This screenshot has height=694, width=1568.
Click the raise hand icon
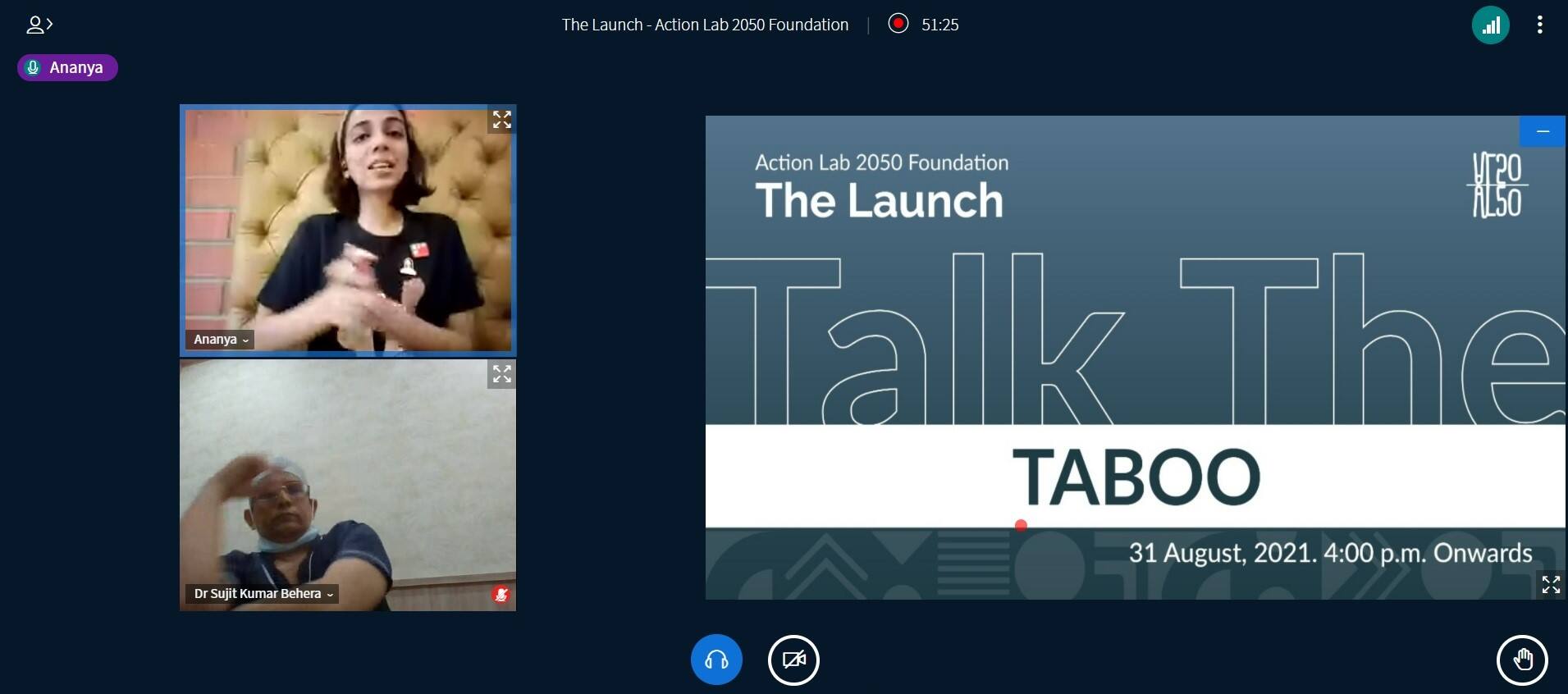coord(1522,660)
